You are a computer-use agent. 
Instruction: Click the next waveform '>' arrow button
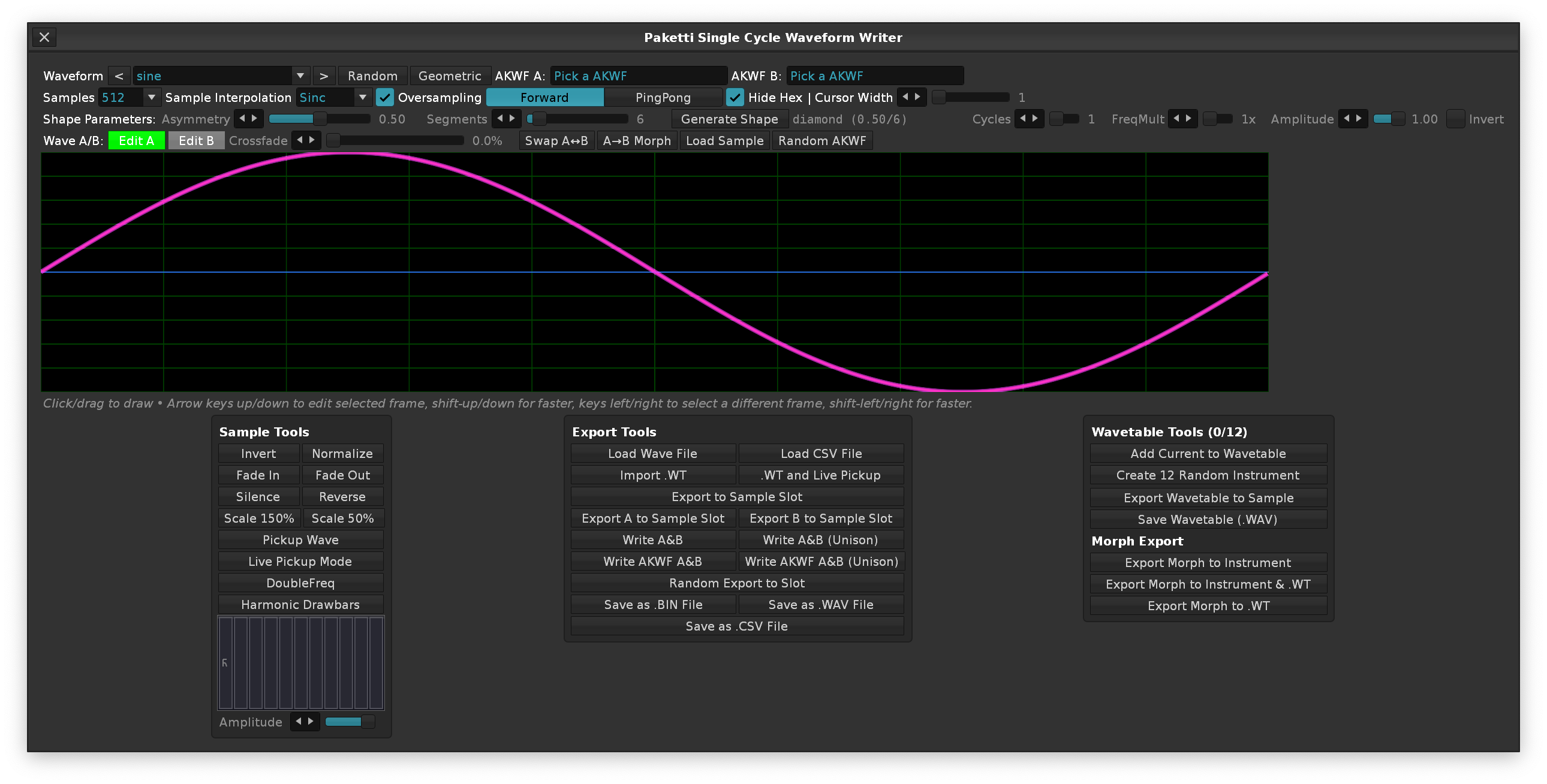coord(324,76)
